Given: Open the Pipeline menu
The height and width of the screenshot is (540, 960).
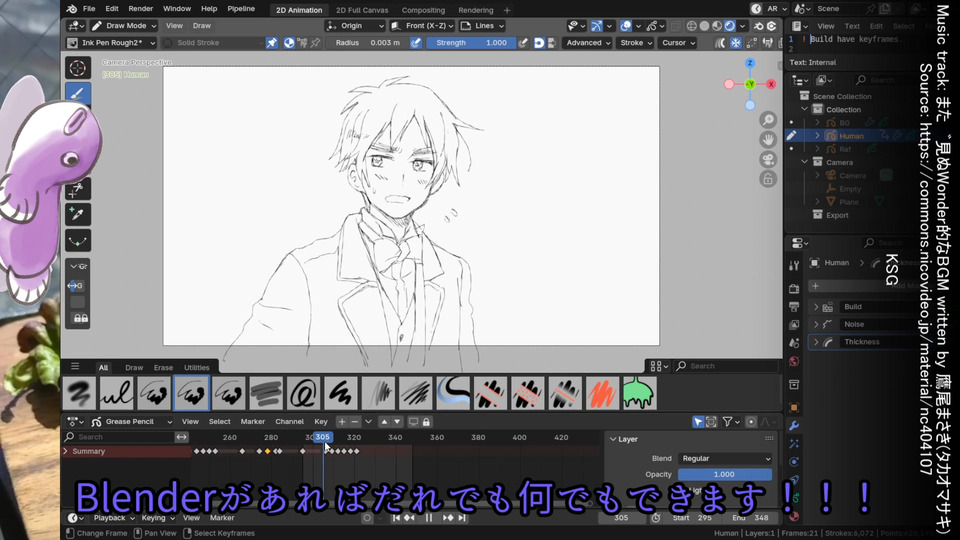Looking at the screenshot, I should click(241, 9).
